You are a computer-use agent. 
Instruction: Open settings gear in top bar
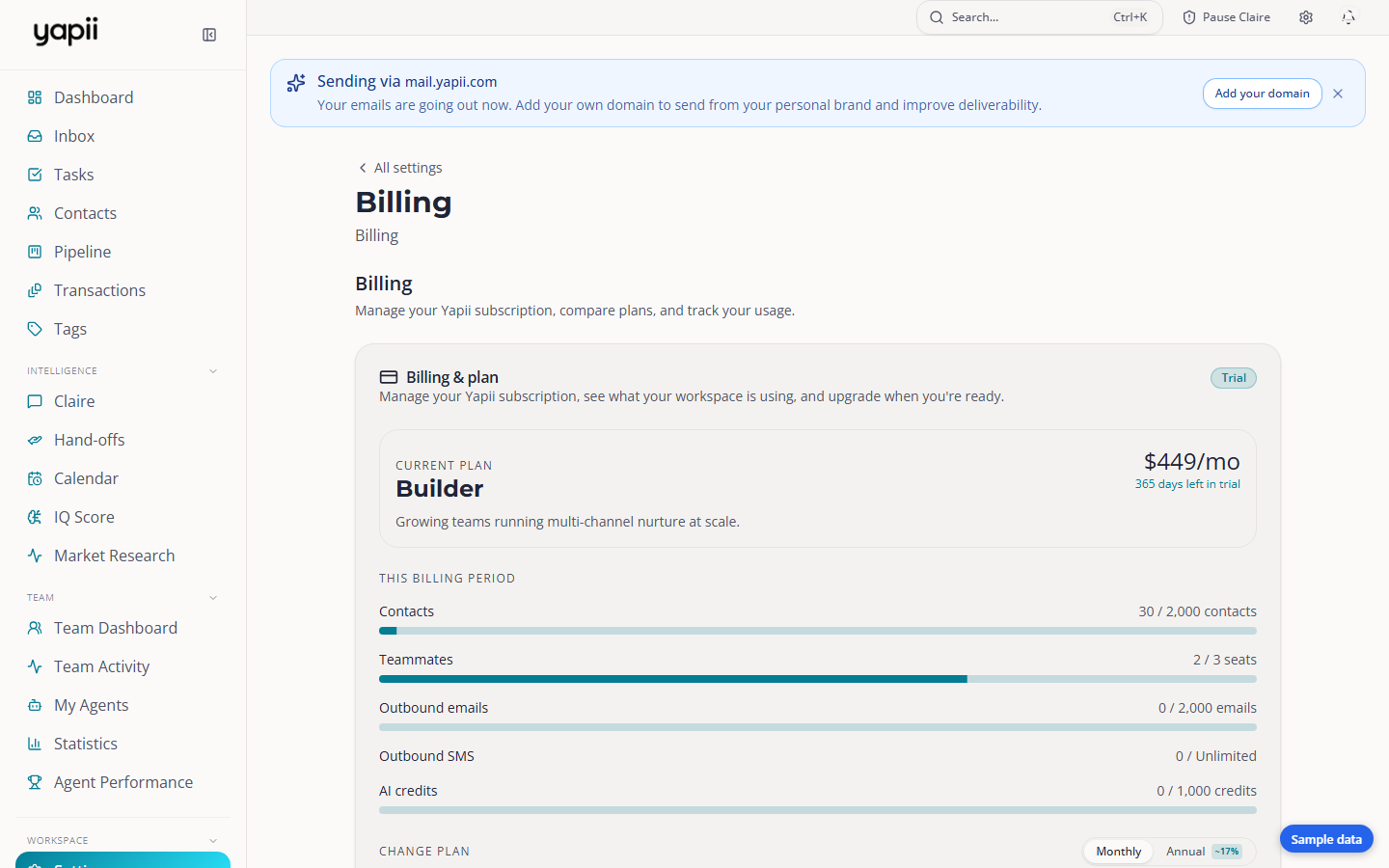1306,17
